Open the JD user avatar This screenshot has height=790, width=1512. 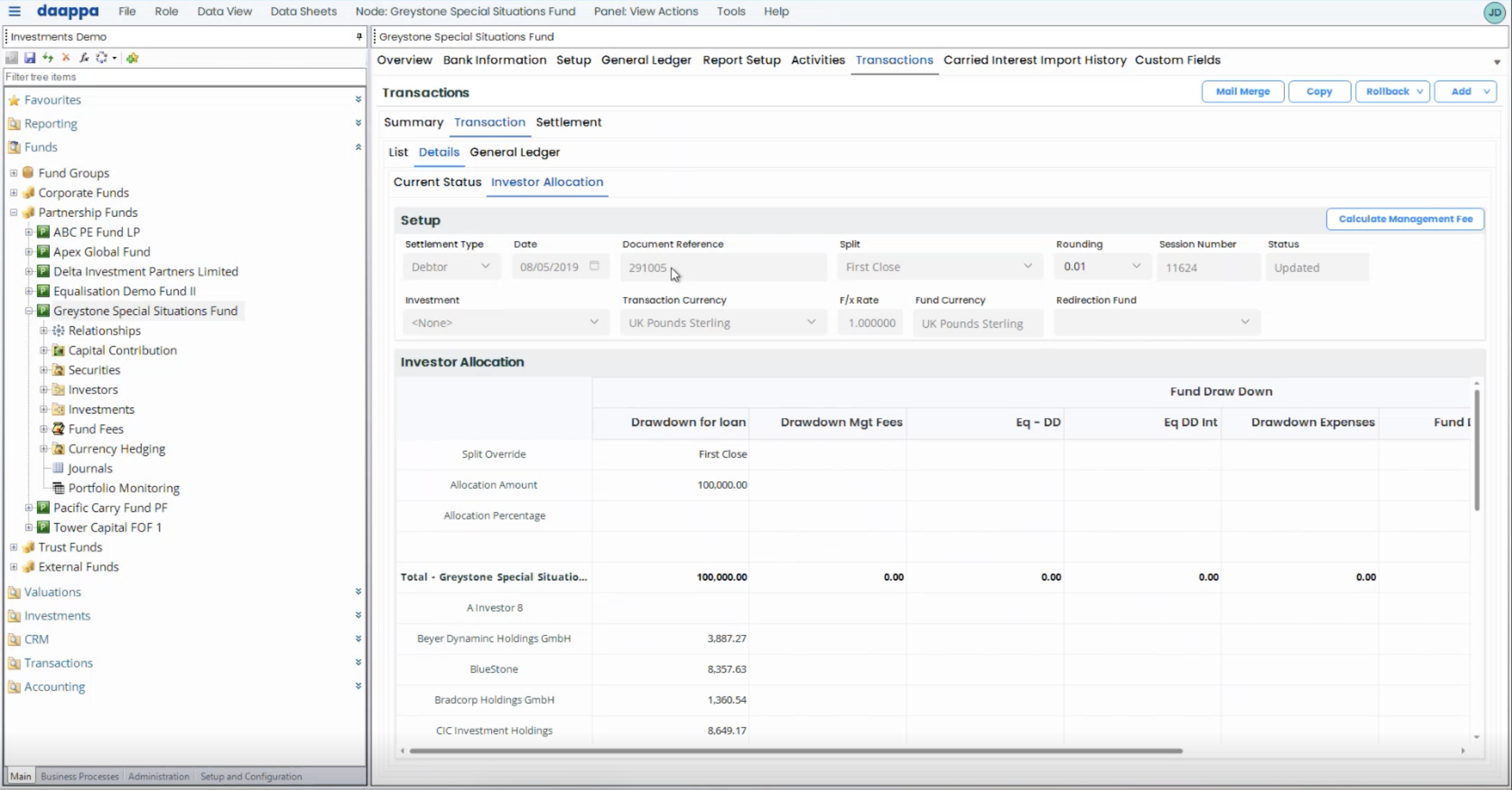point(1495,12)
